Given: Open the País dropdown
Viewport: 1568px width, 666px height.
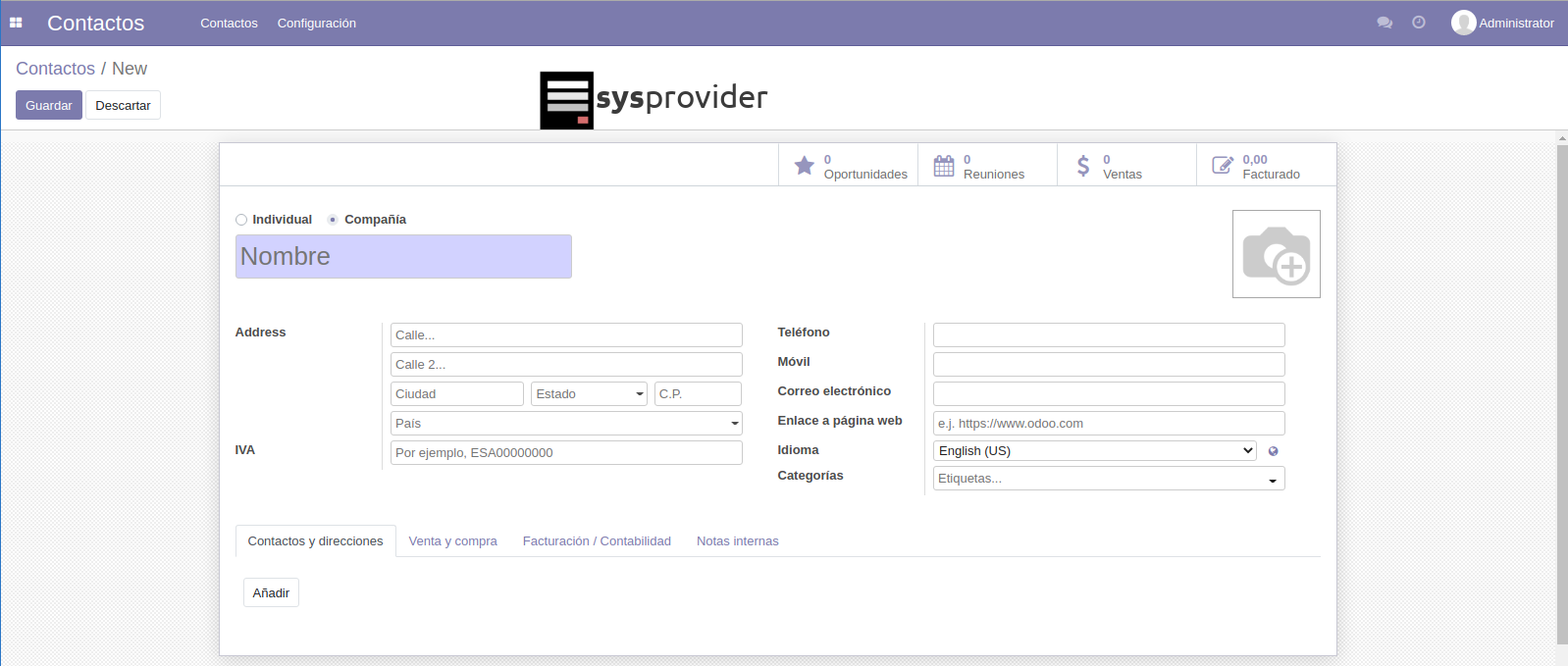Looking at the screenshot, I should point(566,424).
